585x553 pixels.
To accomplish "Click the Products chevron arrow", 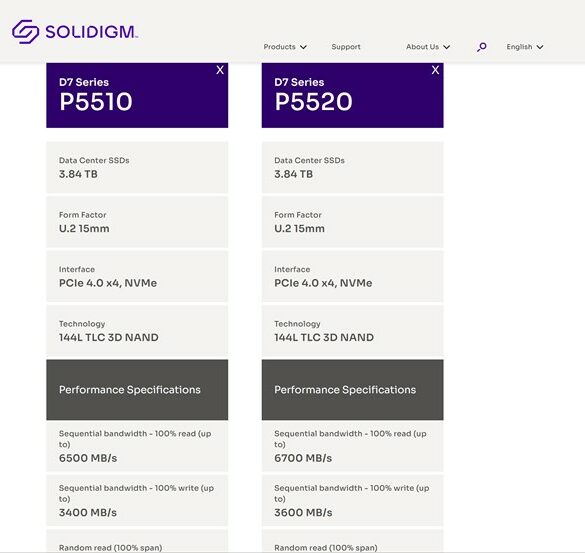I will click(303, 47).
